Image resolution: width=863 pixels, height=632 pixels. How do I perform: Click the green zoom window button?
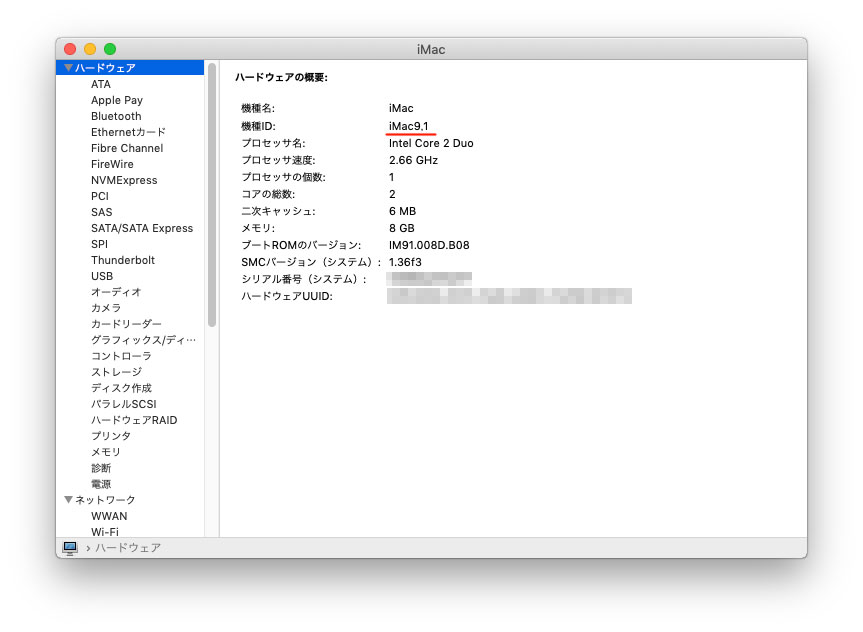click(110, 49)
